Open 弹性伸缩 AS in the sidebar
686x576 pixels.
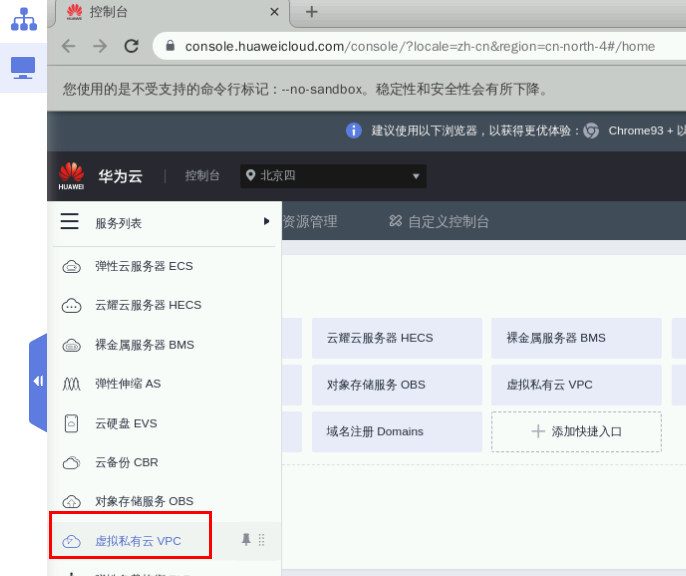(128, 384)
